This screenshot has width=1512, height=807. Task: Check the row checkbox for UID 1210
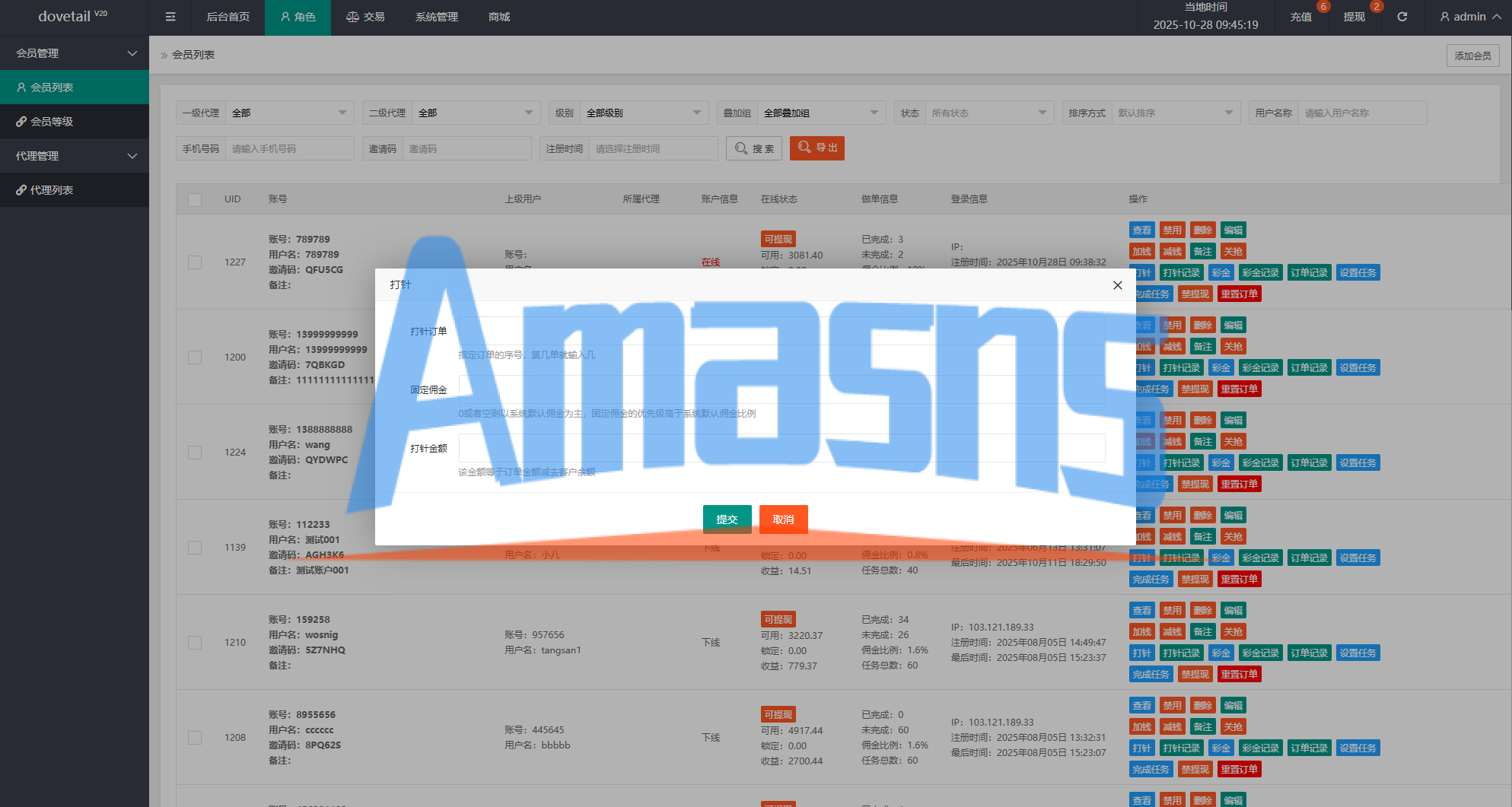pyautogui.click(x=195, y=642)
